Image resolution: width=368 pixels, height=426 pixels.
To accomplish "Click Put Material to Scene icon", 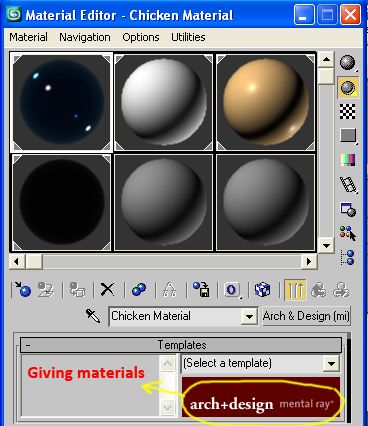I will point(46,289).
